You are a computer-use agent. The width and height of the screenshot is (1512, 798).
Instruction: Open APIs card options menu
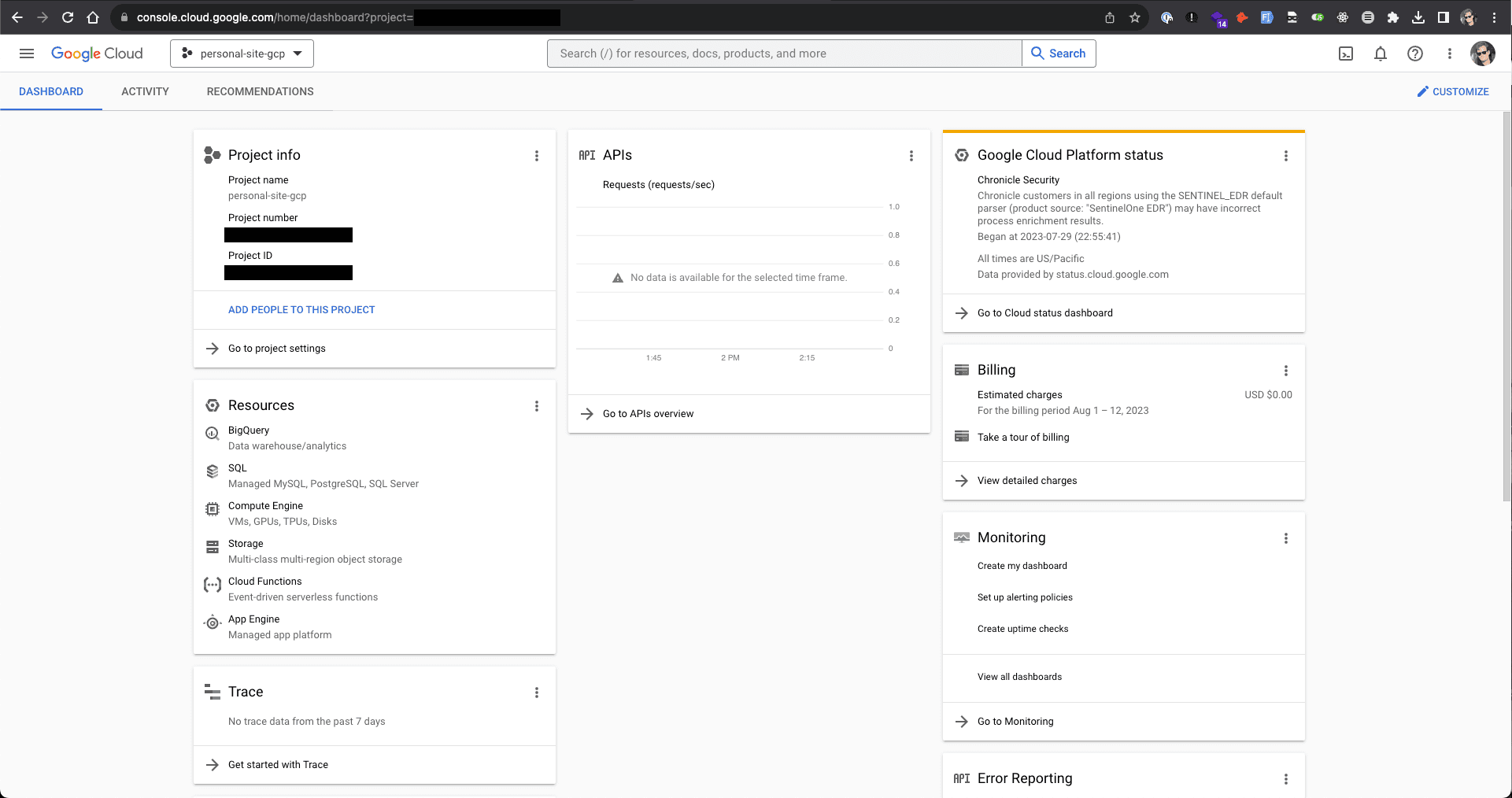click(x=911, y=156)
